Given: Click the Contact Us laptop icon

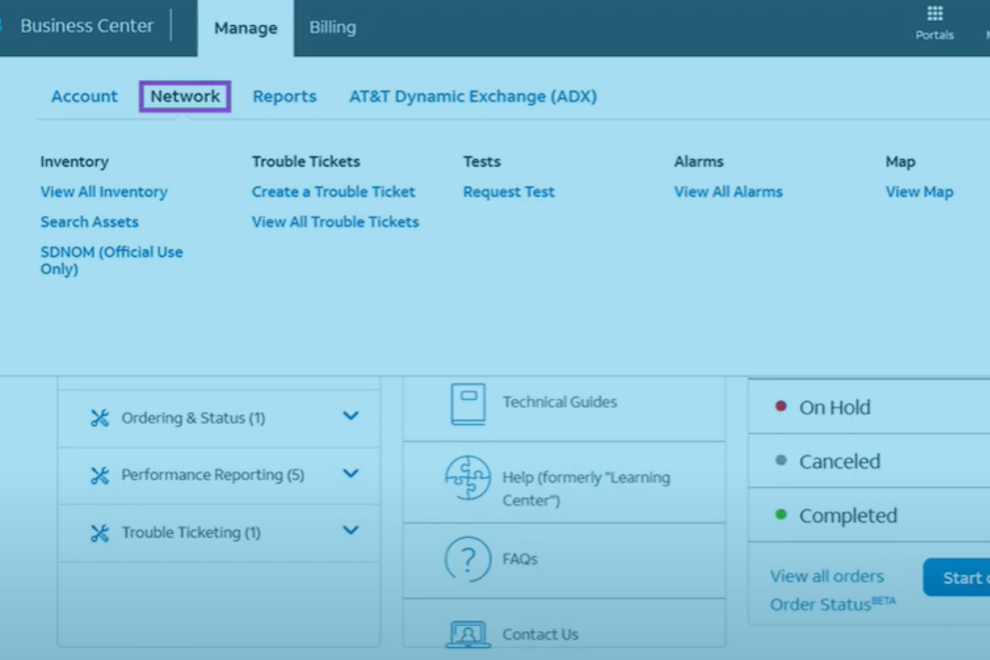Looking at the screenshot, I should pyautogui.click(x=468, y=634).
